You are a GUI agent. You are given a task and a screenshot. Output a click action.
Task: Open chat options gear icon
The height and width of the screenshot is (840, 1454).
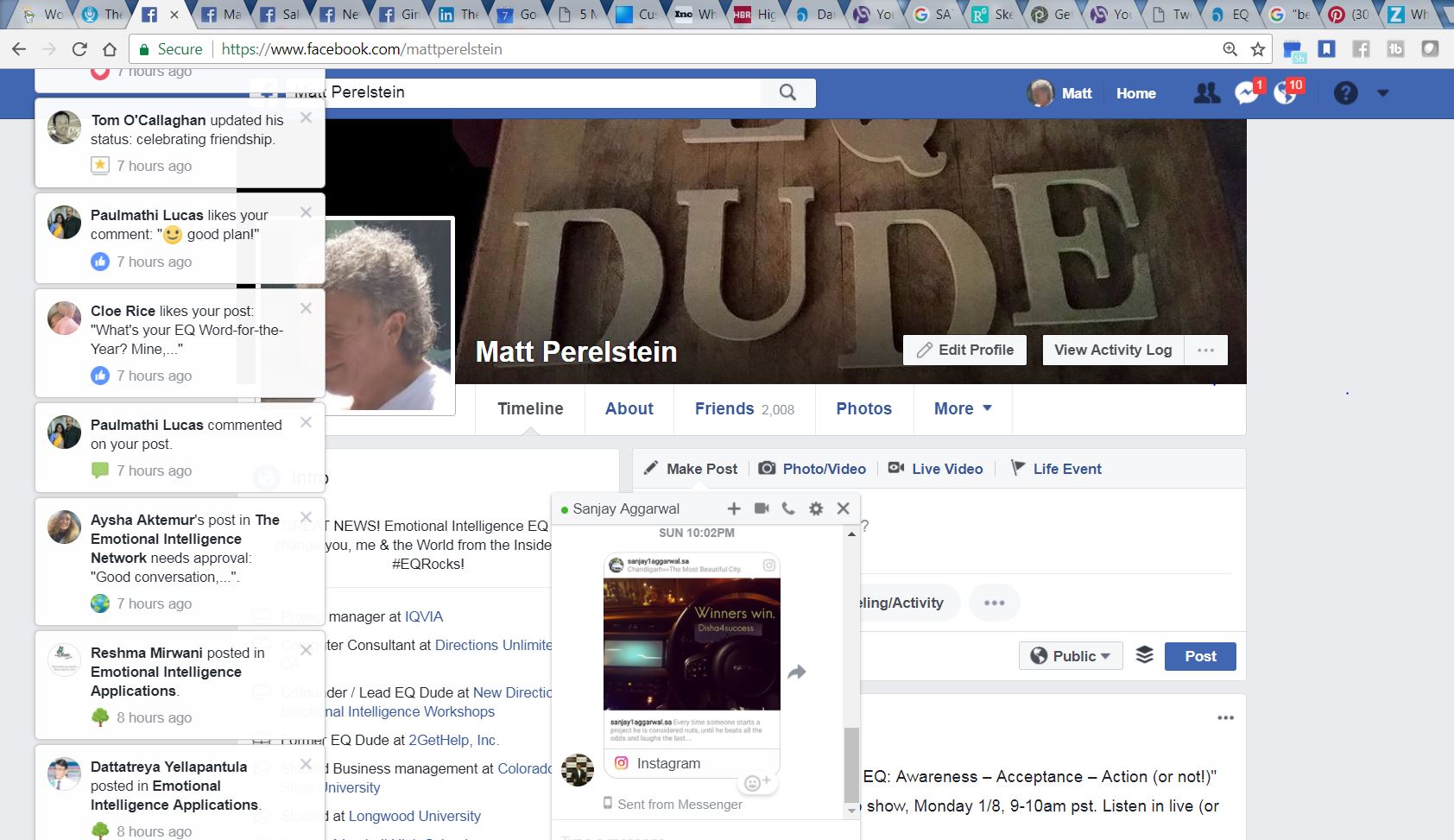(x=816, y=508)
